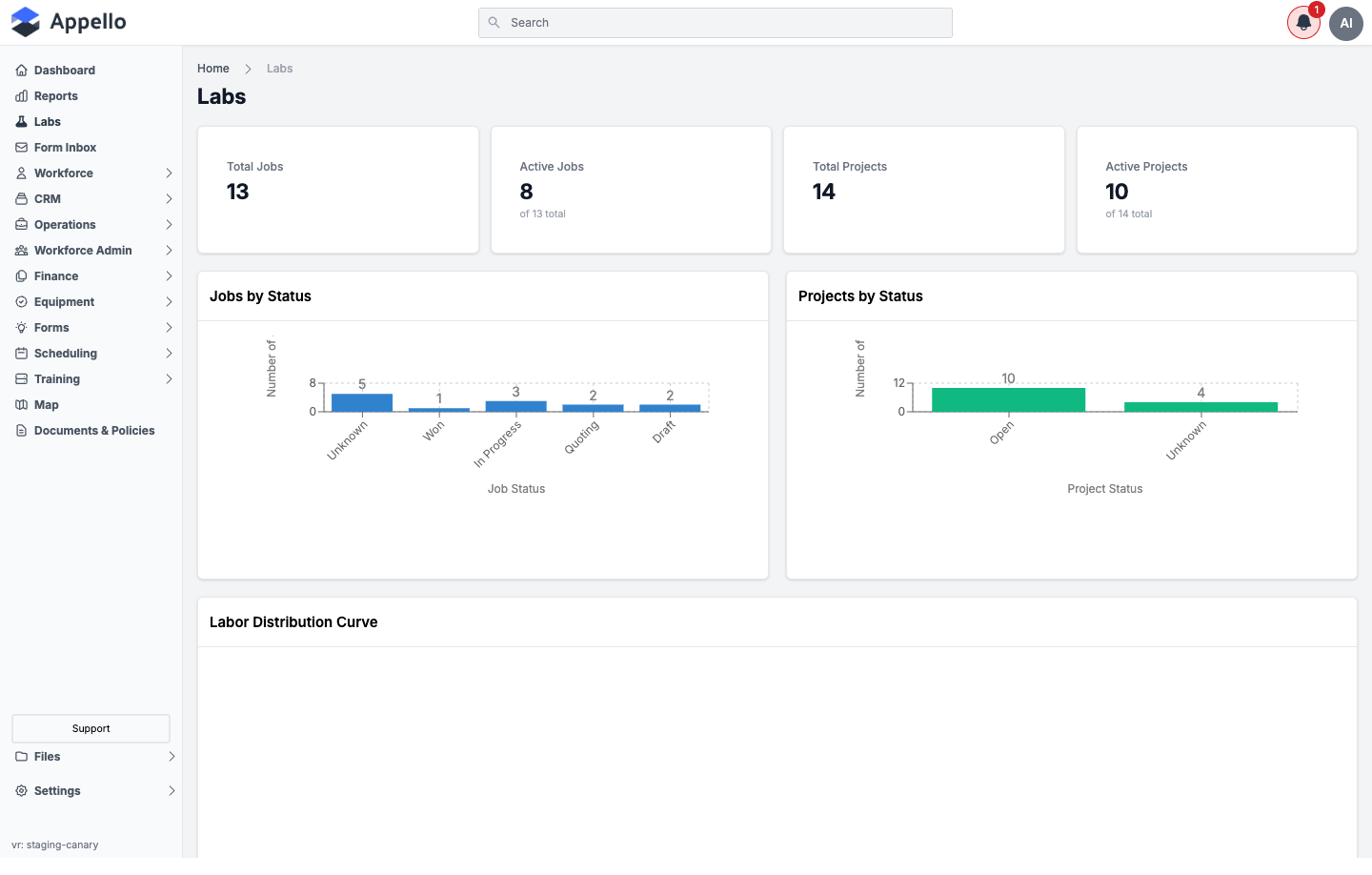The width and height of the screenshot is (1372, 875).
Task: Expand the Workforce chevron
Action: point(169,173)
